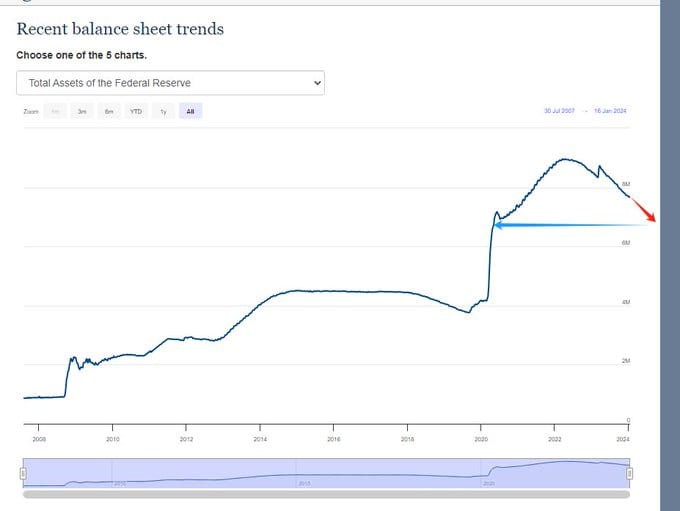Click the horizontal scrollbar beneath the navigator
This screenshot has width=680, height=511.
326,495
